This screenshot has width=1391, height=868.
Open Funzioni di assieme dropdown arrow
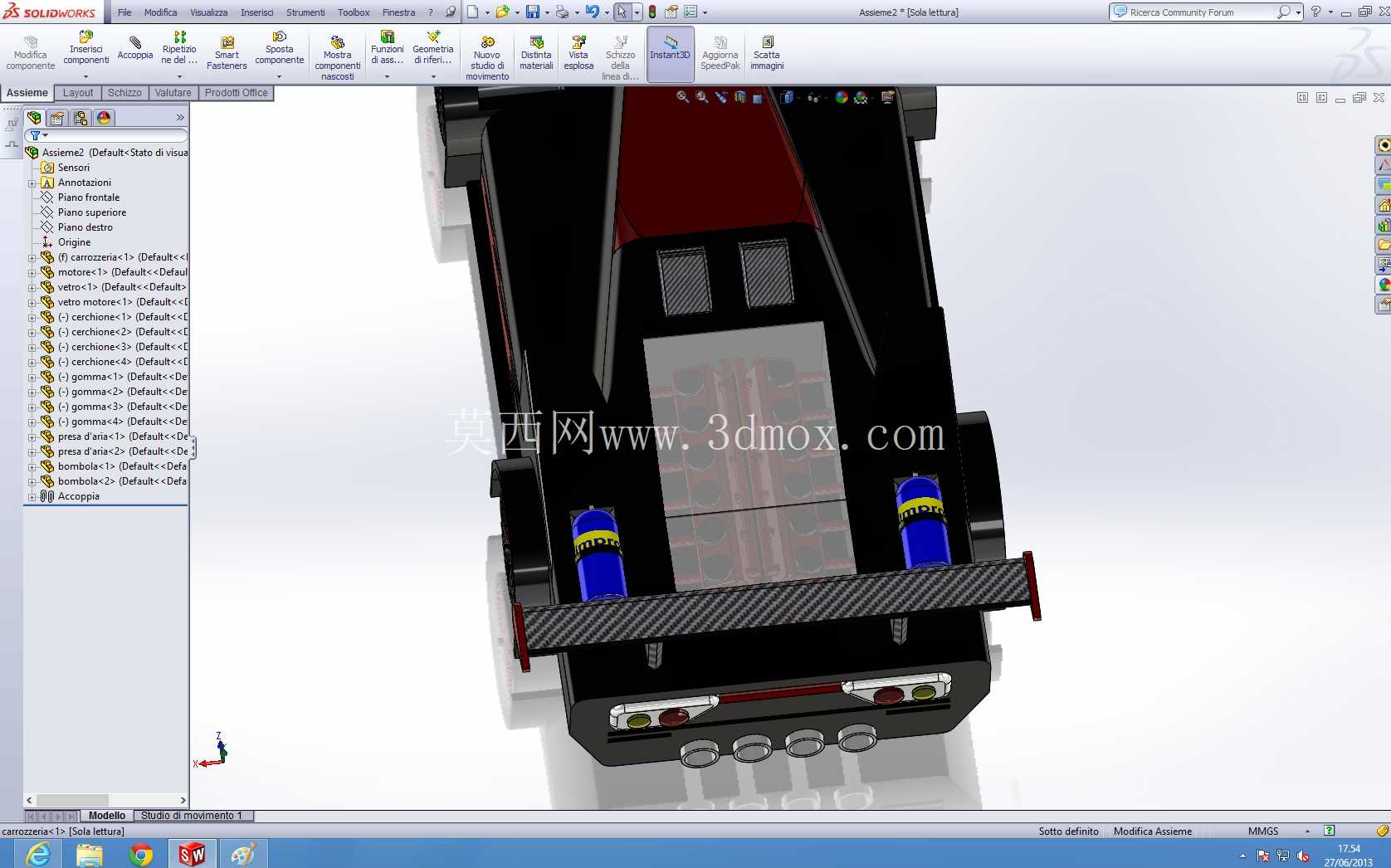387,76
